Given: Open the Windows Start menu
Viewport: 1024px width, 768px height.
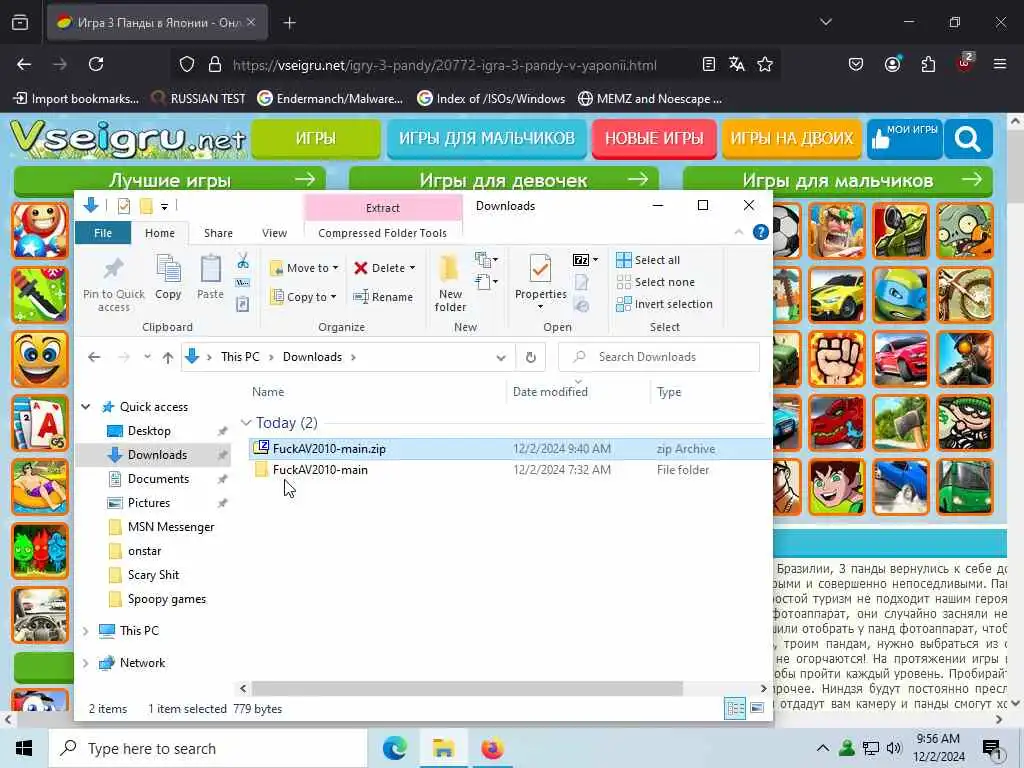Looking at the screenshot, I should (24, 748).
